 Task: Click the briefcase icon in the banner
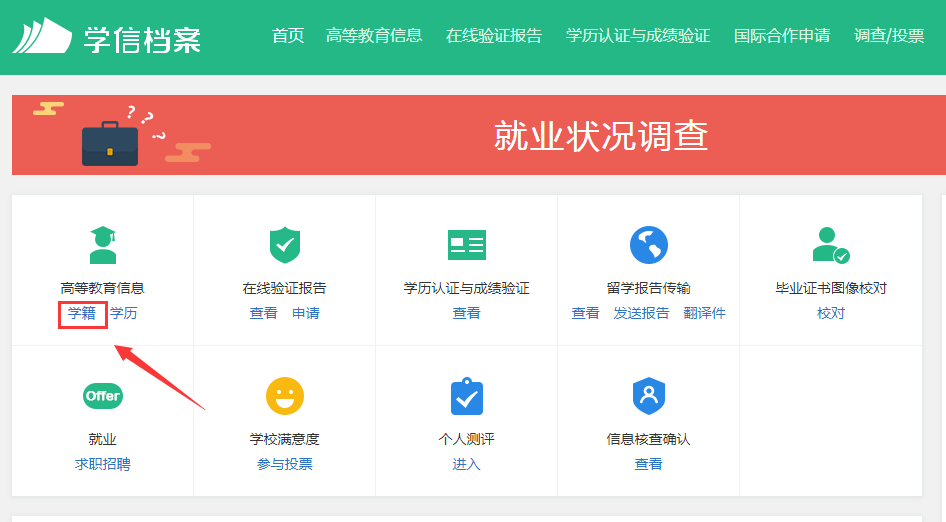click(110, 143)
